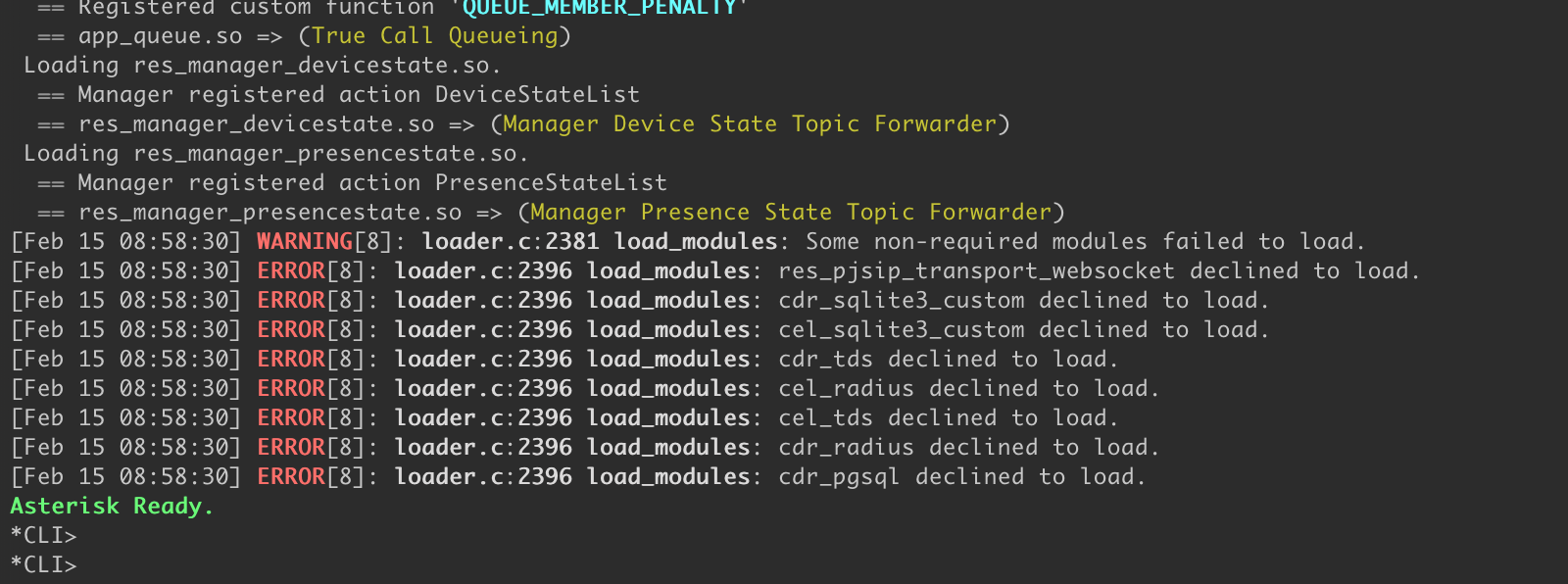Screen dimensions: 1568x584
Task: Click the 'cdr_pgsql declined to load' text
Action: (x=961, y=477)
